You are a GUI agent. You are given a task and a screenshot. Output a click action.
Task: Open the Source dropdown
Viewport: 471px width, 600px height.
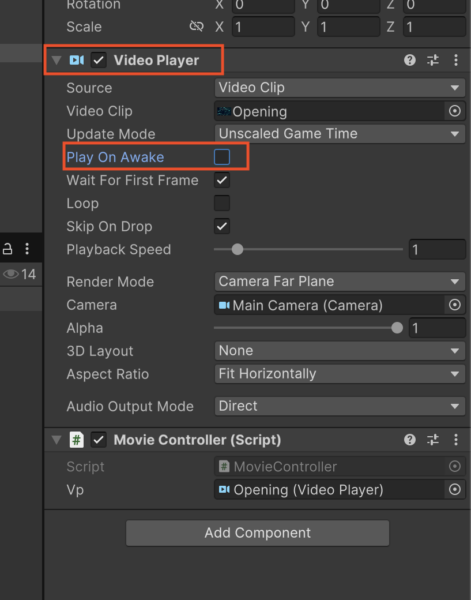(340, 88)
